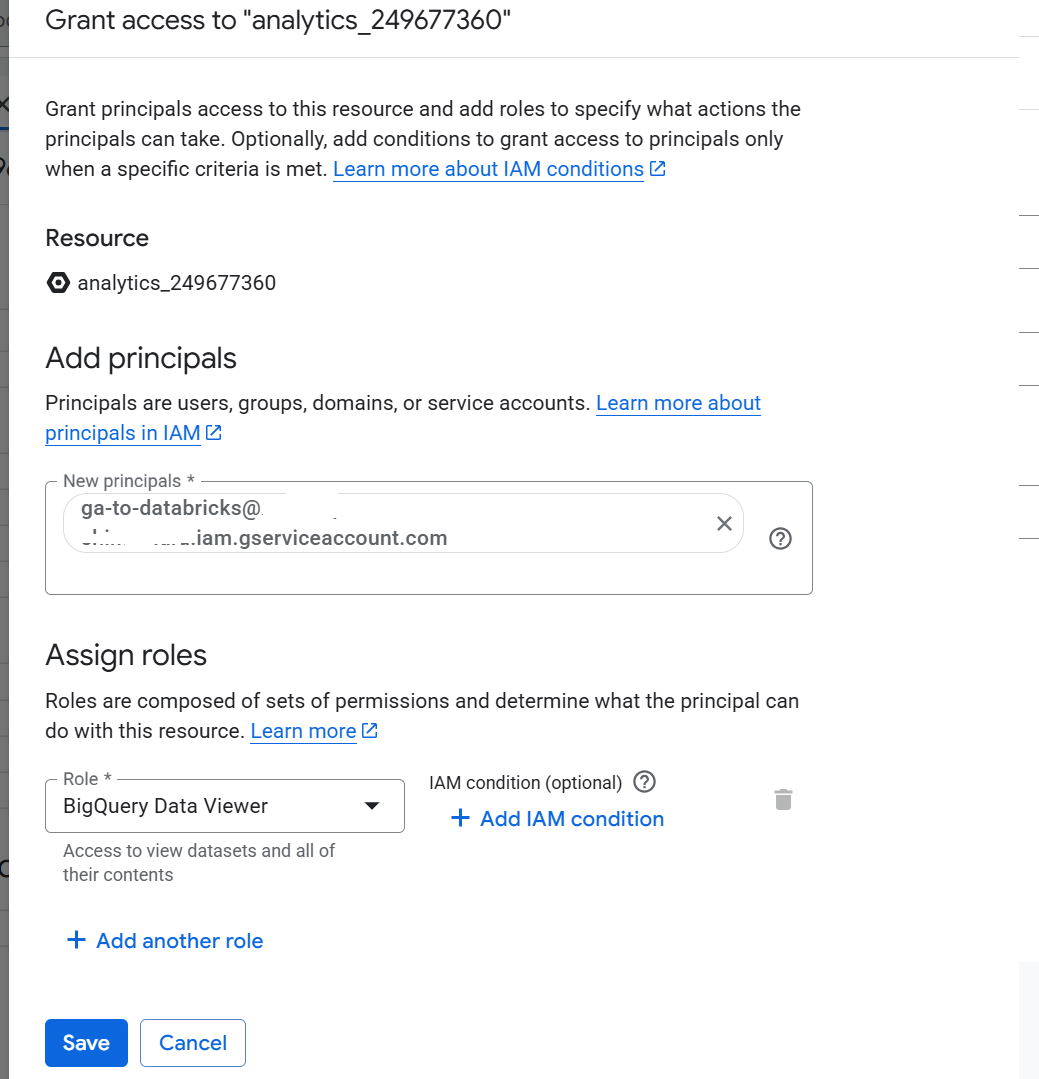Image resolution: width=1039 pixels, height=1079 pixels.
Task: Delete the role with the trash icon
Action: [784, 800]
